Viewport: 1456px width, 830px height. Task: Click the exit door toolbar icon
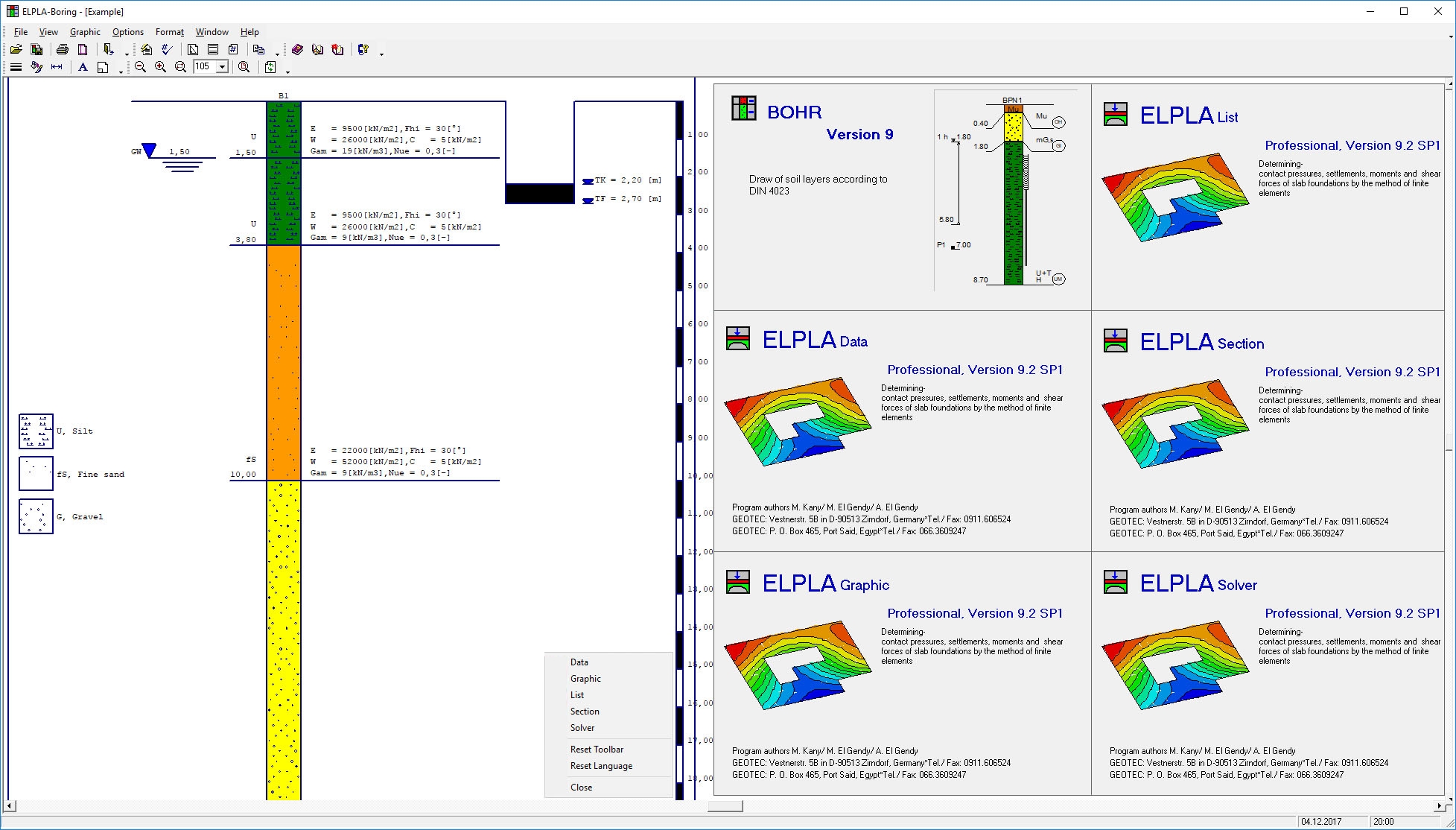pos(109,50)
